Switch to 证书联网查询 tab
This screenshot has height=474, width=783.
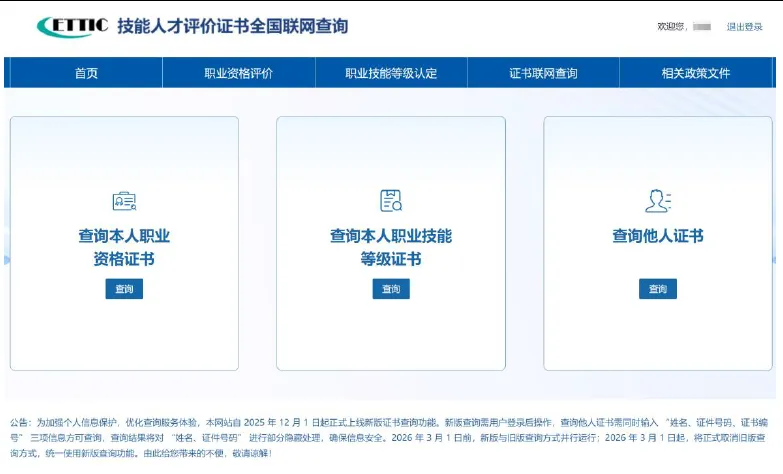pyautogui.click(x=543, y=73)
